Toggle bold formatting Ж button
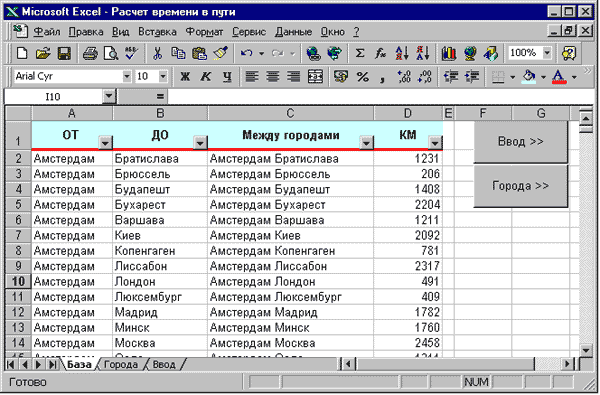Screen dimensions: 600x395 click(x=185, y=77)
